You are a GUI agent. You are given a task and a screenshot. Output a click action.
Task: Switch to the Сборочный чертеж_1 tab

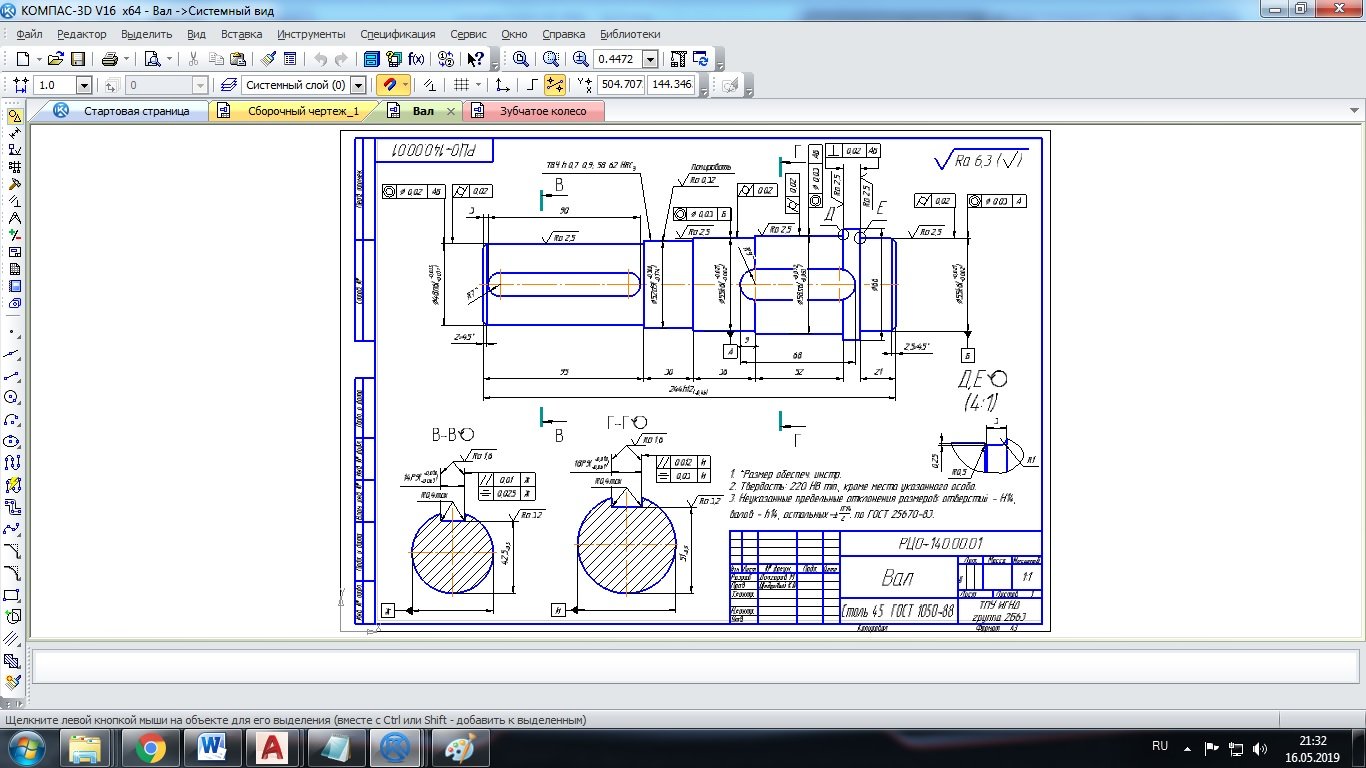302,111
